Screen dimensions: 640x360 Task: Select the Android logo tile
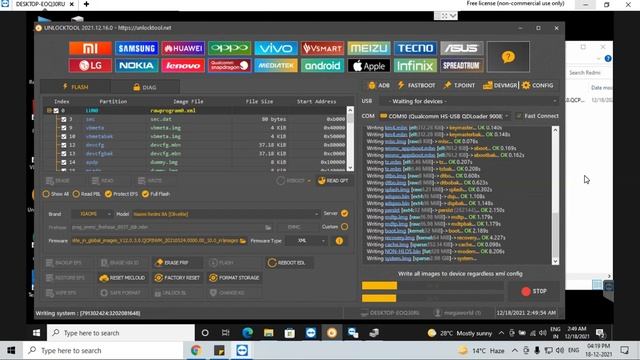[322, 65]
